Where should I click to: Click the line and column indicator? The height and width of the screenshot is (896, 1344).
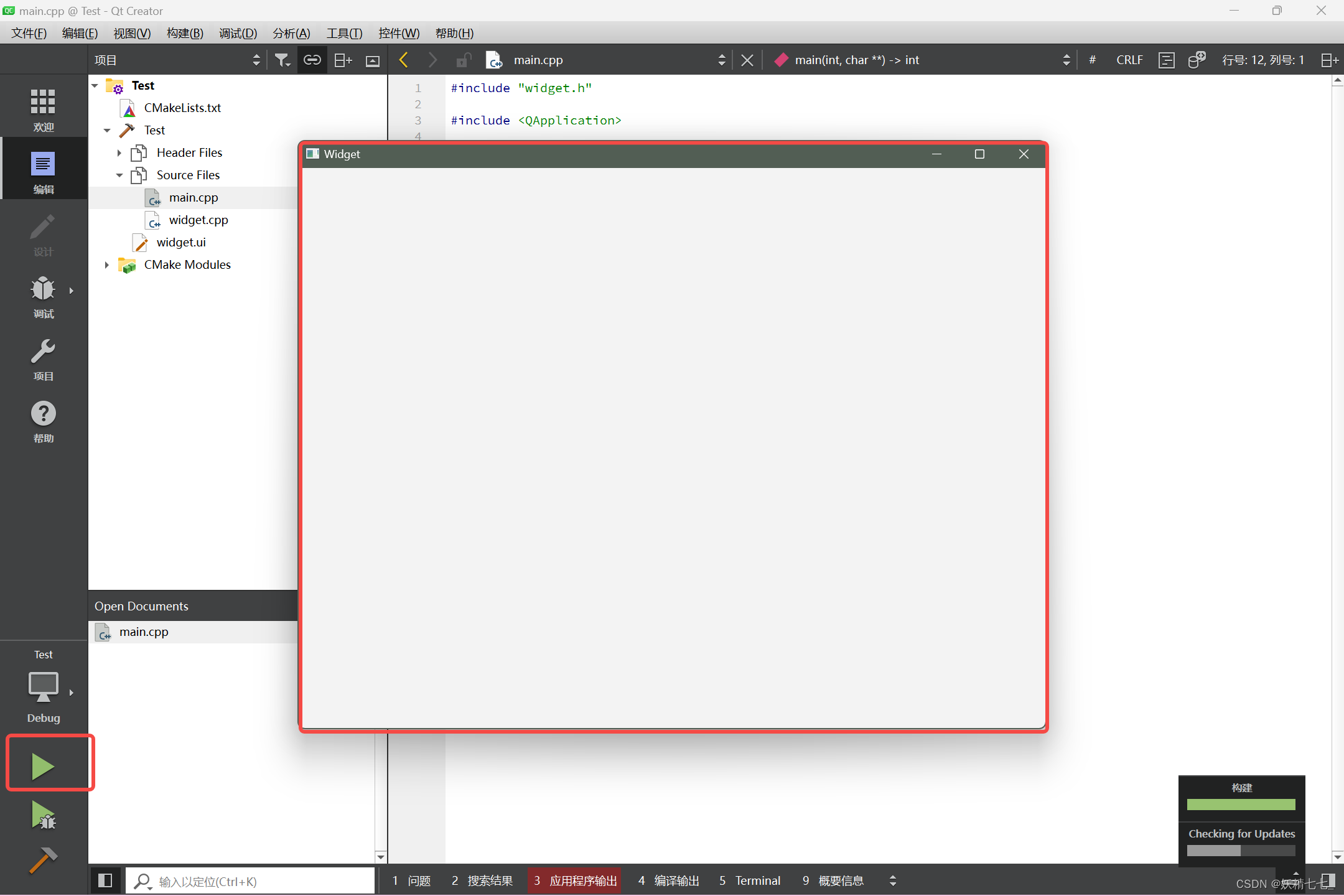pyautogui.click(x=1262, y=60)
